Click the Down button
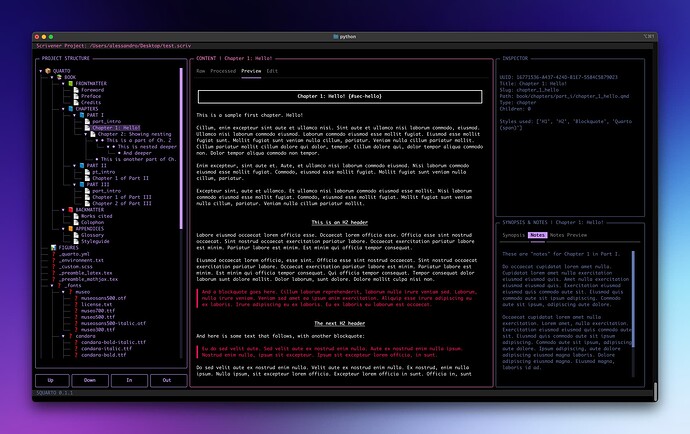The image size is (690, 434). point(90,380)
